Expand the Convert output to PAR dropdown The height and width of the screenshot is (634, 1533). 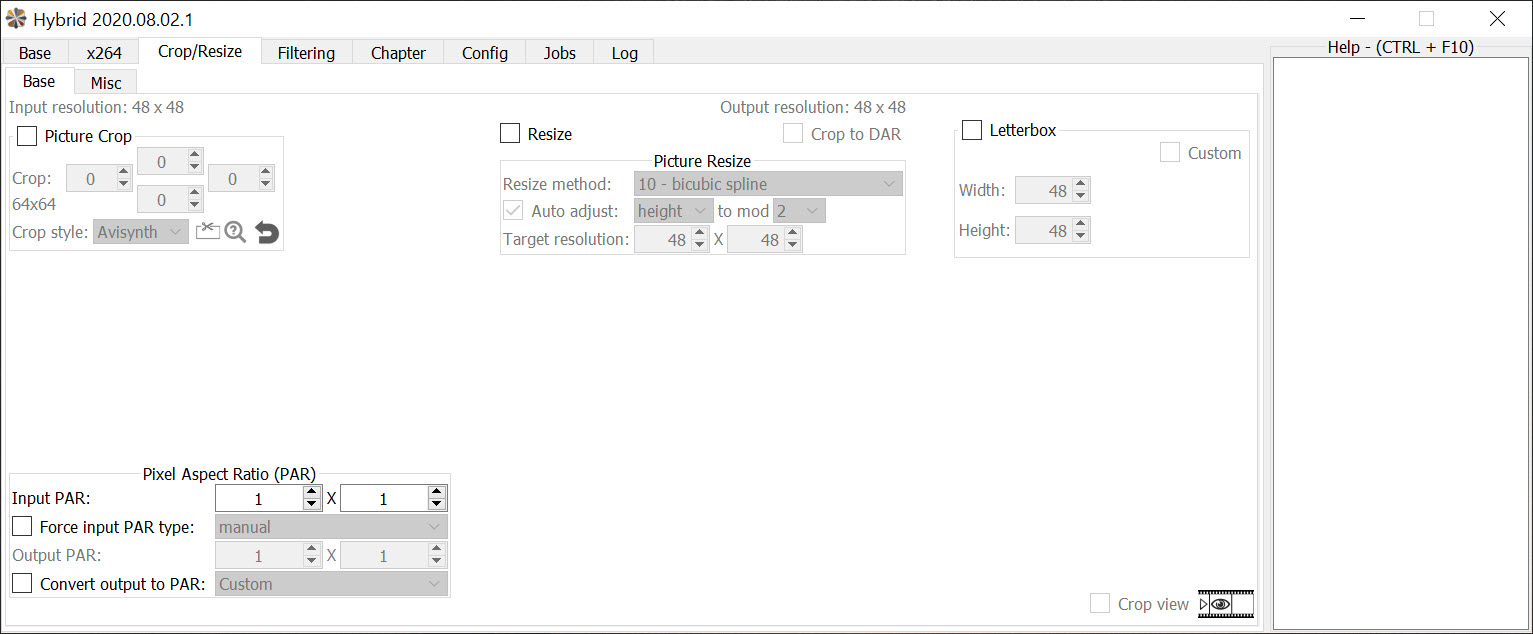pyautogui.click(x=331, y=584)
